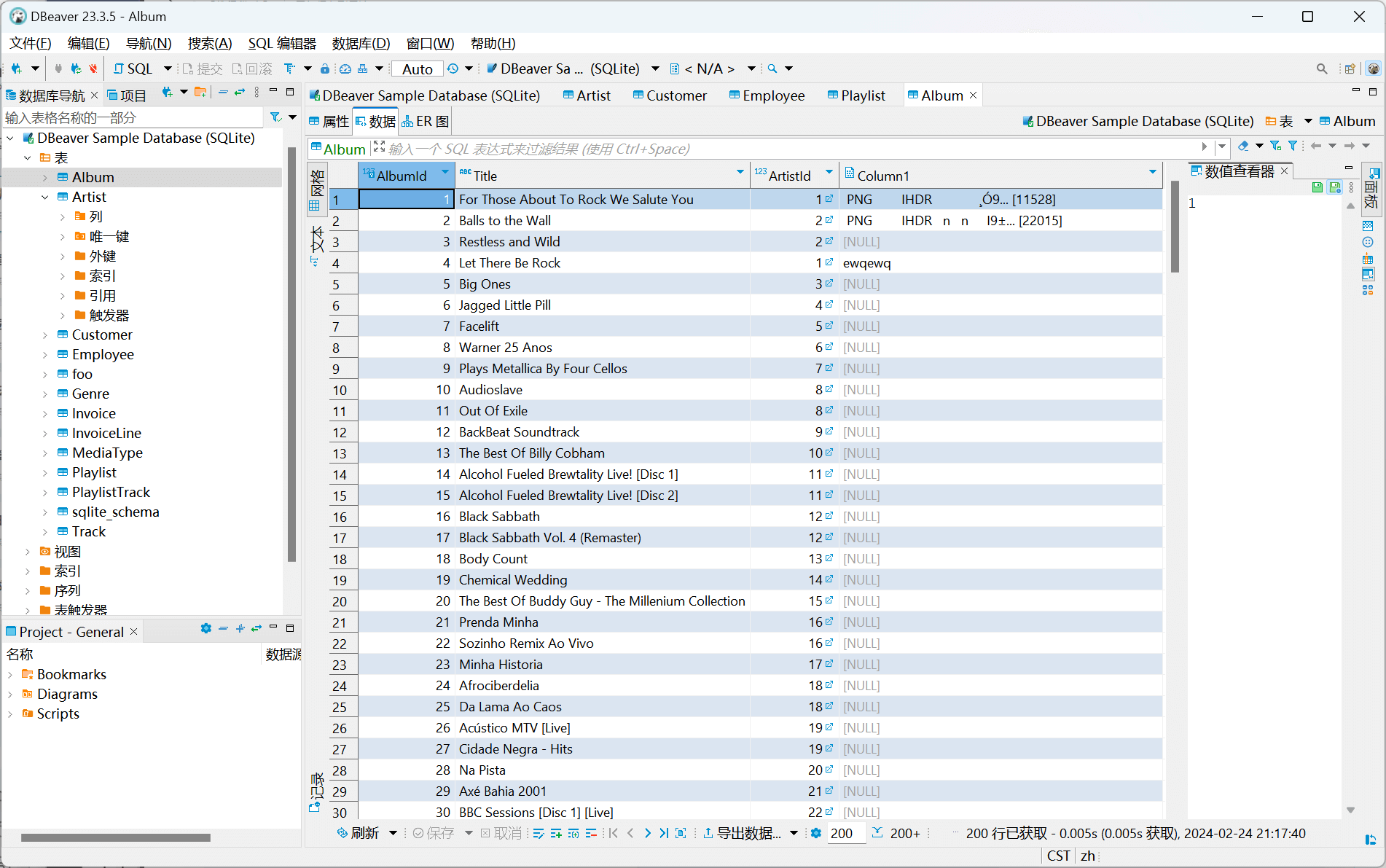
Task: Switch to the 属性 properties tab
Action: [329, 122]
